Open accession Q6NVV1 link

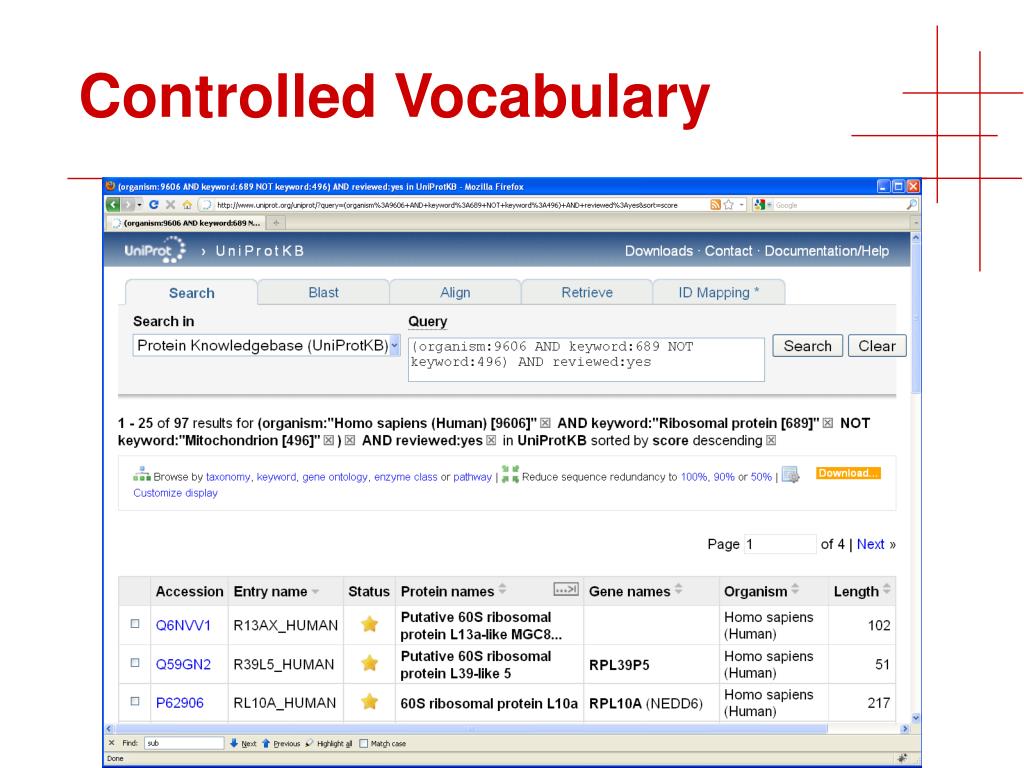pos(183,625)
